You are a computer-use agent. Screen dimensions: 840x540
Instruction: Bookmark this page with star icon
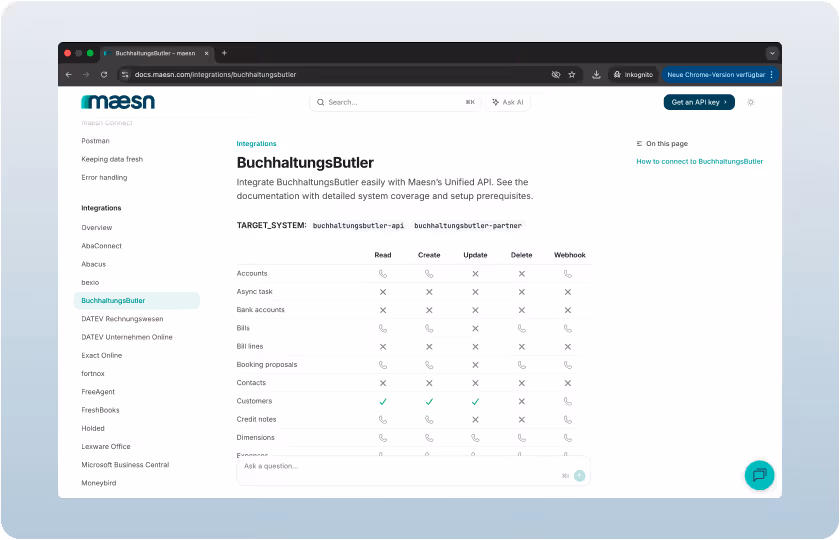[572, 74]
